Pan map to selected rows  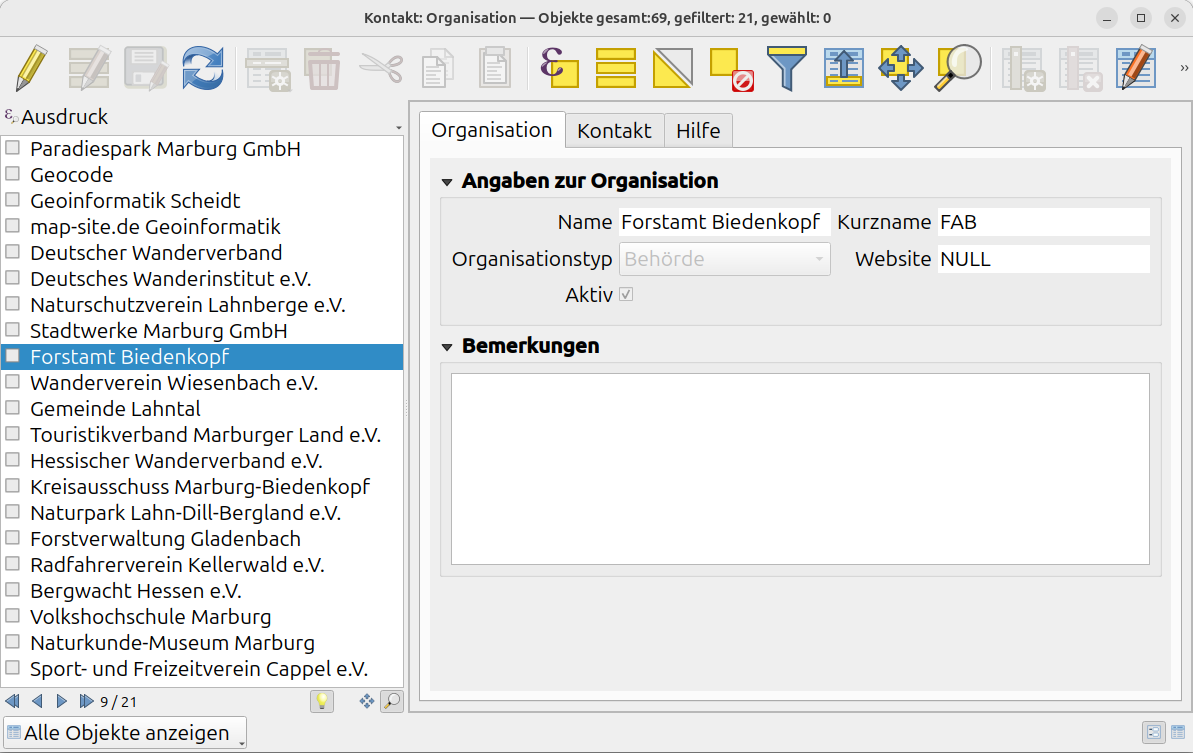pyautogui.click(x=901, y=68)
